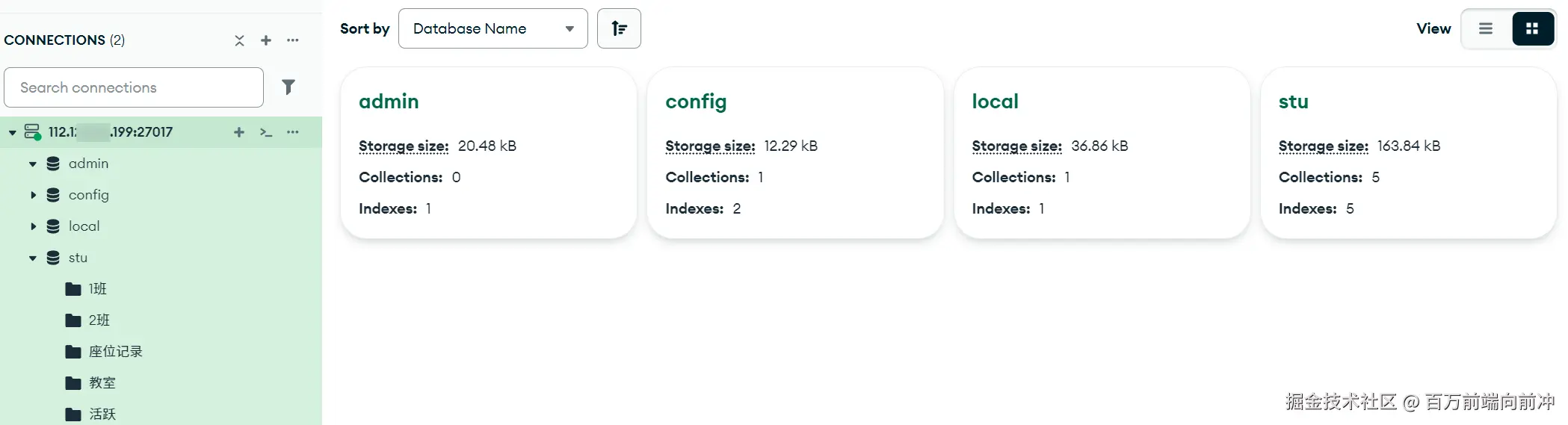Open MongoDB shell for connection
1568x425 pixels.
pyautogui.click(x=266, y=132)
